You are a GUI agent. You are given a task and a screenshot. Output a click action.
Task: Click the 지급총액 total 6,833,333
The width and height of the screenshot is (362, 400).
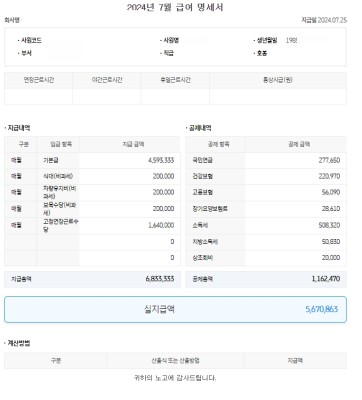tap(160, 279)
